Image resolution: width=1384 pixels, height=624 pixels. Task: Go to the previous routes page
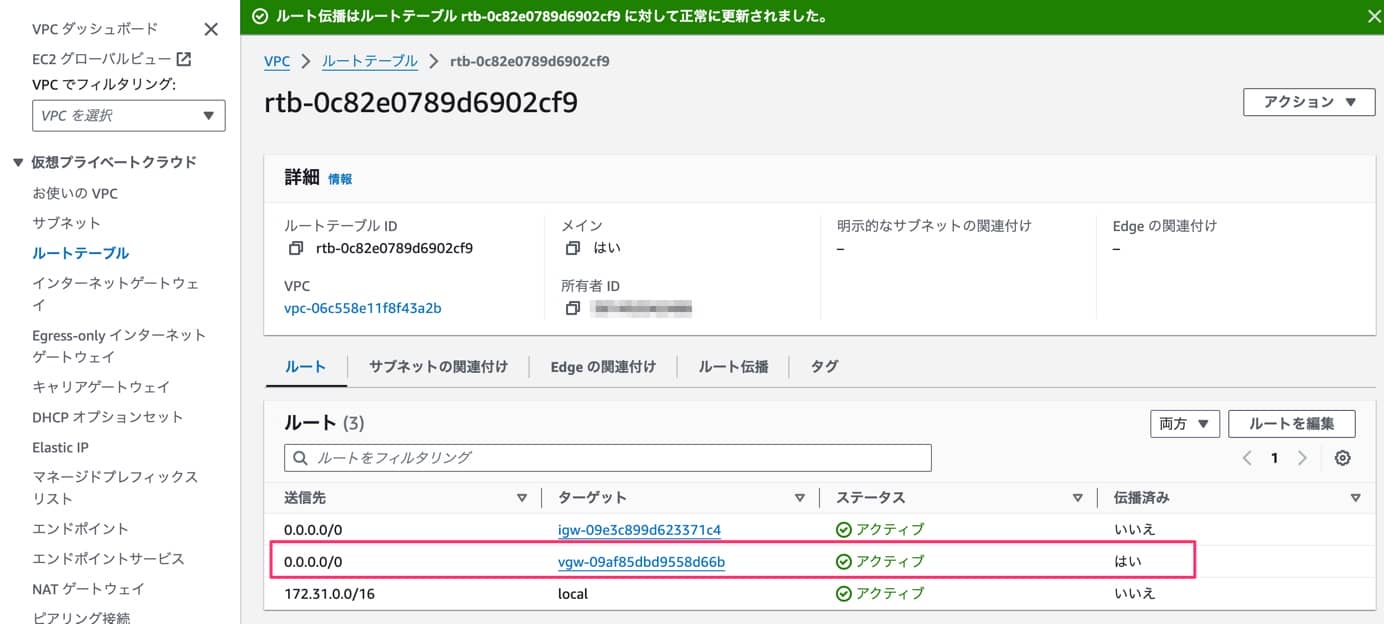[x=1247, y=458]
